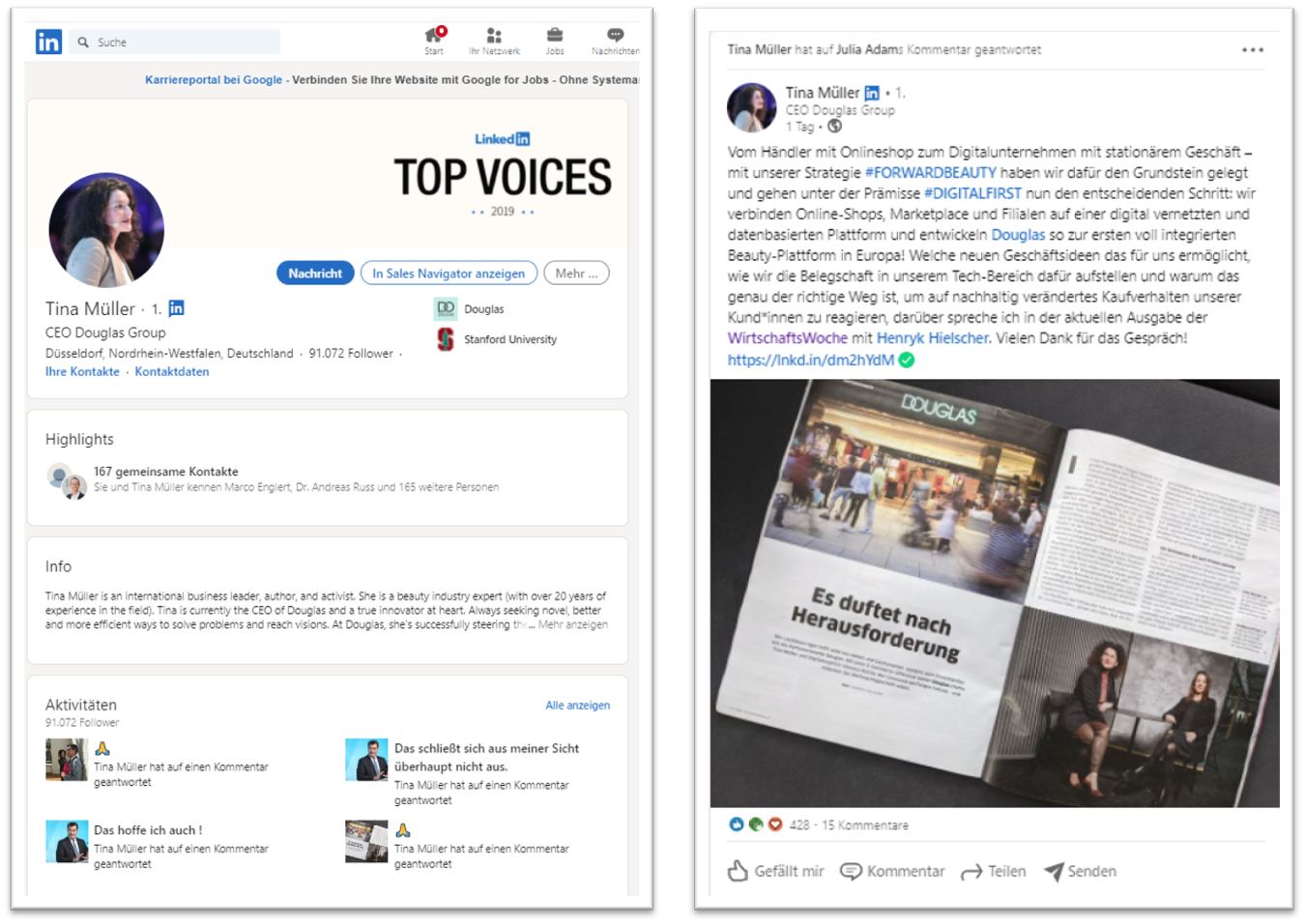Image resolution: width=1305 pixels, height=924 pixels.
Task: Open the Stanford University text link
Action: point(510,339)
